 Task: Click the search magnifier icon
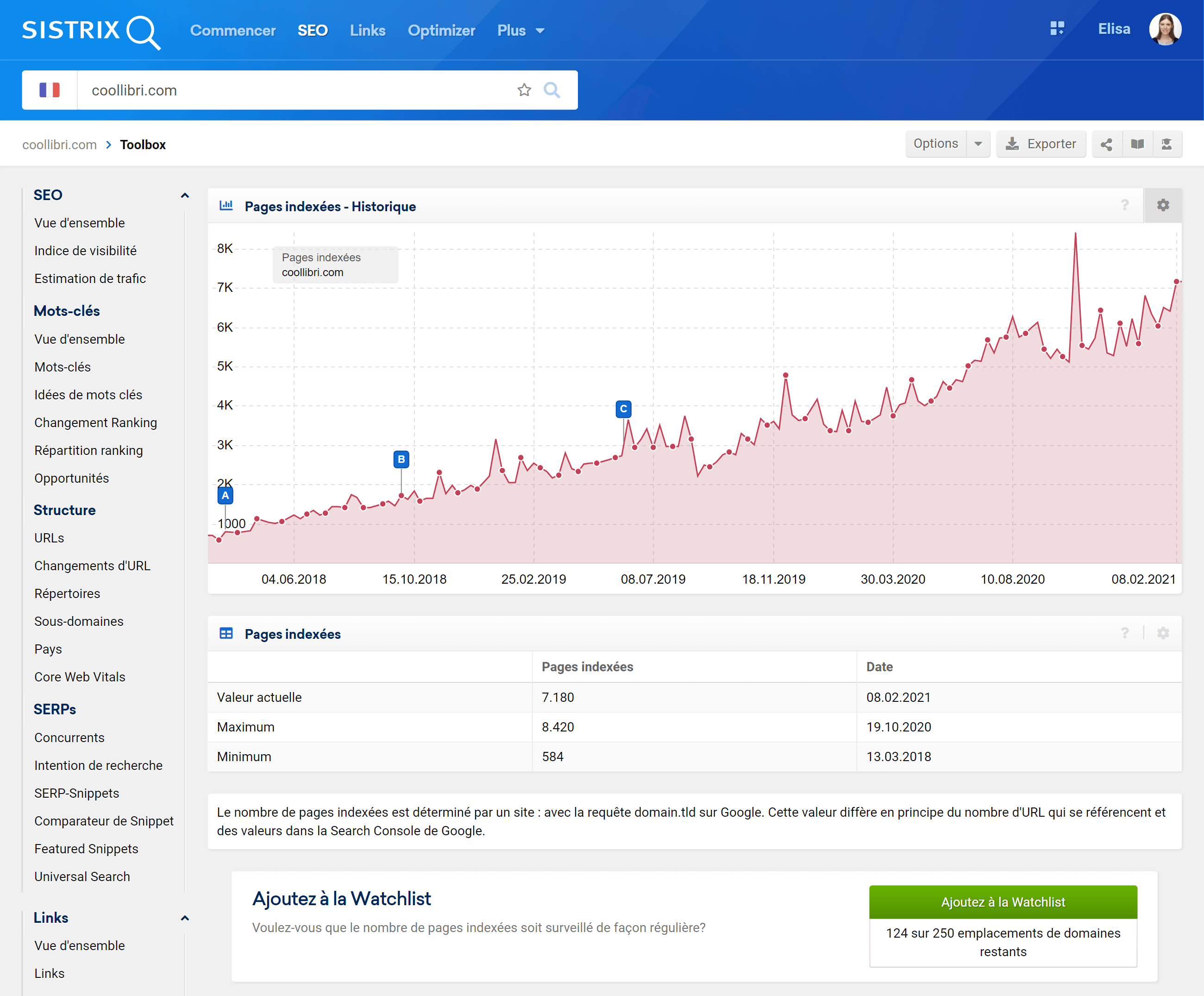[x=552, y=90]
